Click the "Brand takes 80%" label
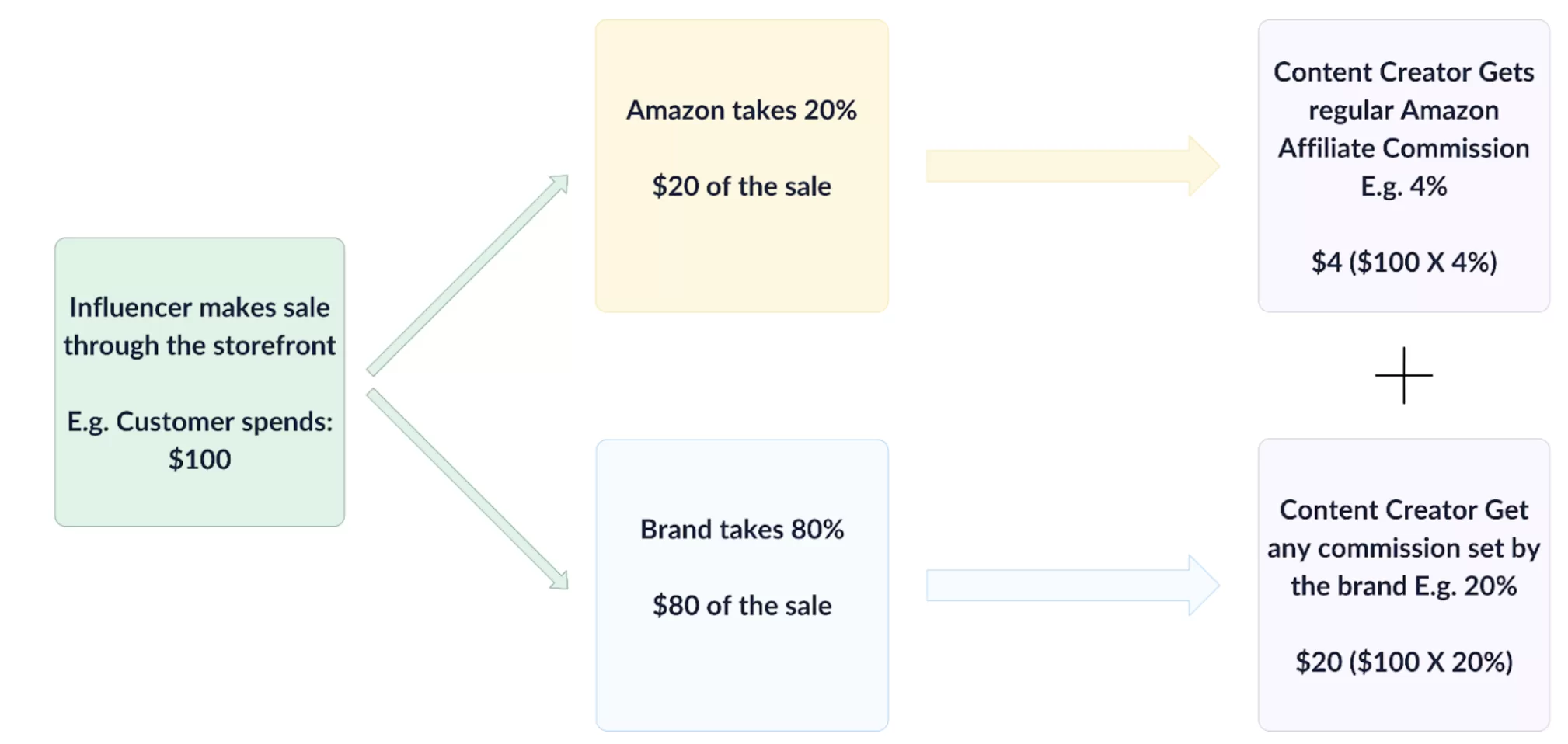The height and width of the screenshot is (744, 1568). tap(741, 530)
